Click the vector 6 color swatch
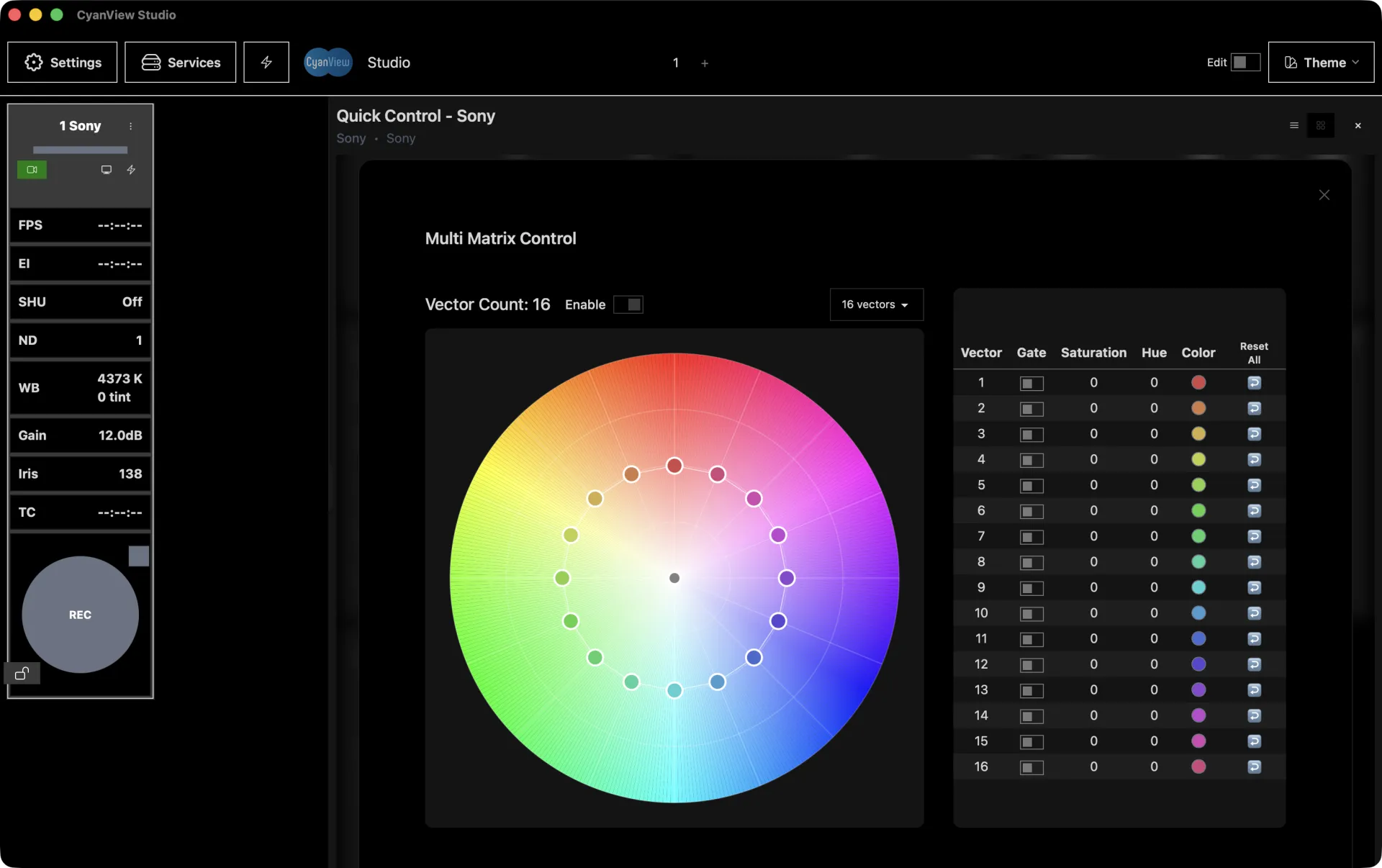1382x868 pixels. (1198, 511)
